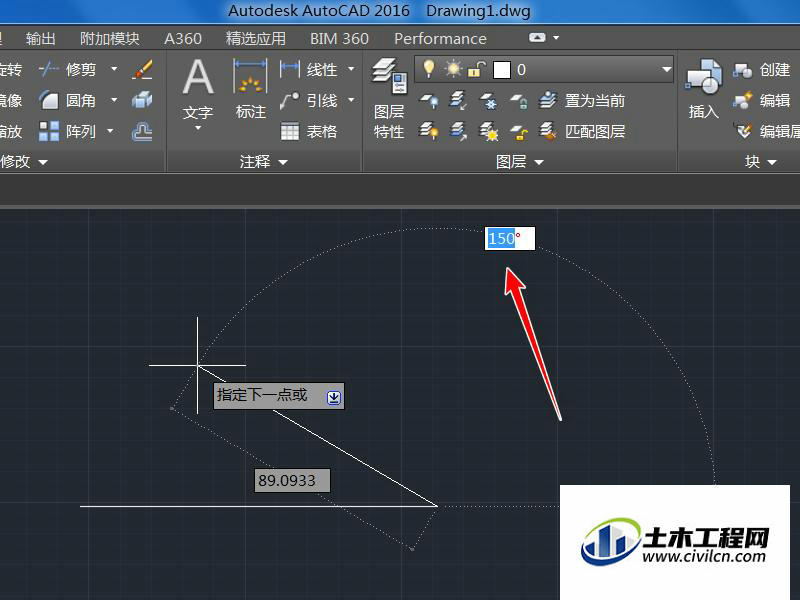This screenshot has height=600, width=800.
Task: Click the Explode icon beside 圆角
Action: point(142,101)
